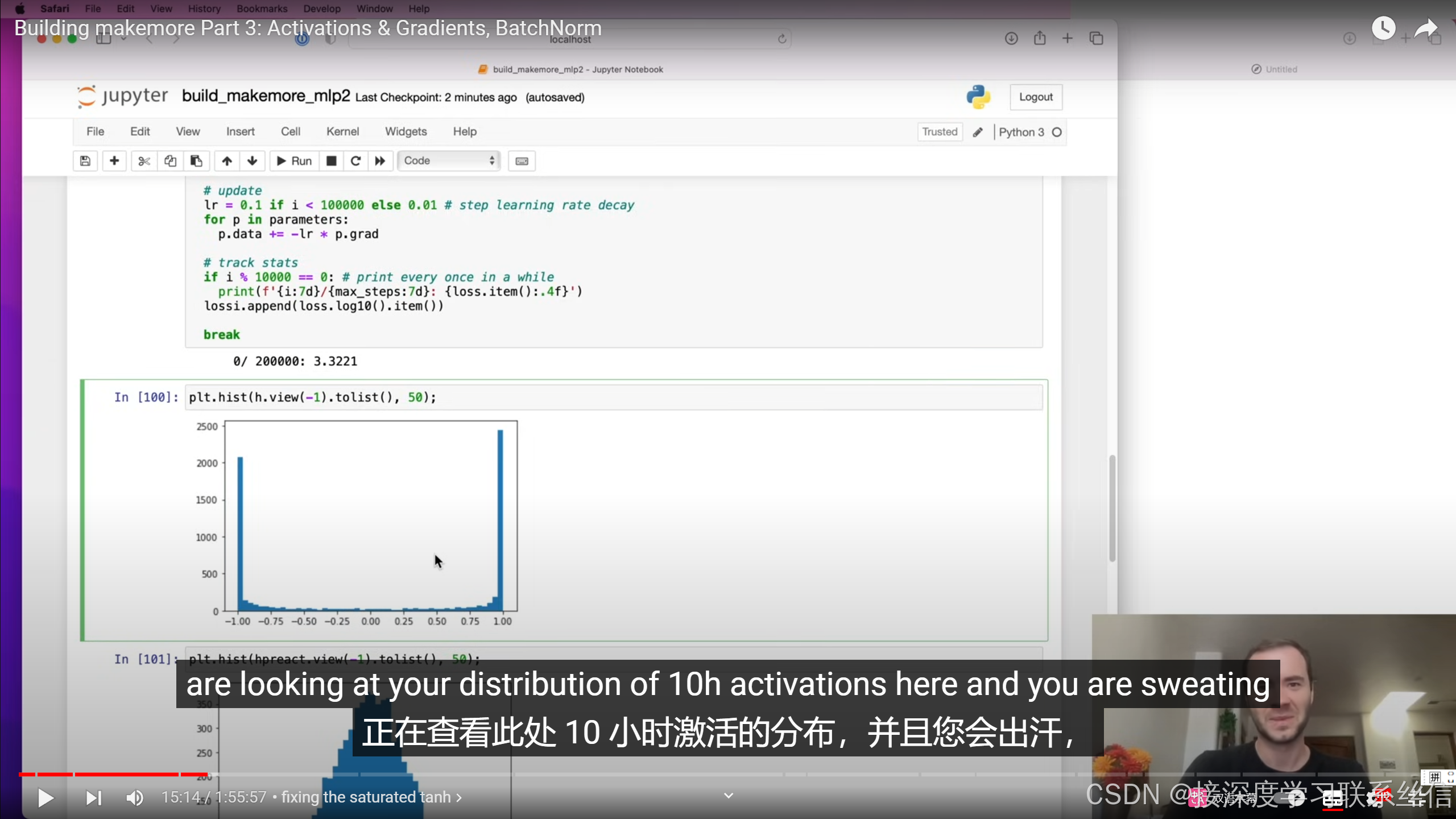This screenshot has height=819, width=1456.
Task: Cut selected cells with scissors icon
Action: pyautogui.click(x=144, y=161)
